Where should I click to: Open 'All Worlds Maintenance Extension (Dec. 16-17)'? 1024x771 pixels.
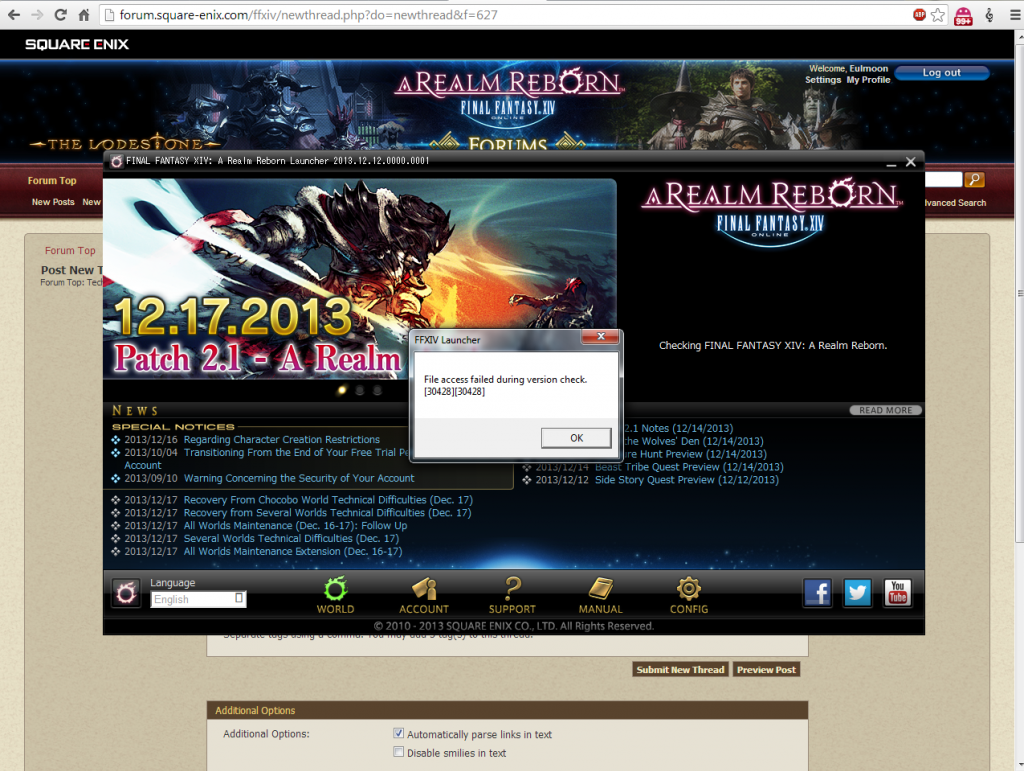(293, 552)
